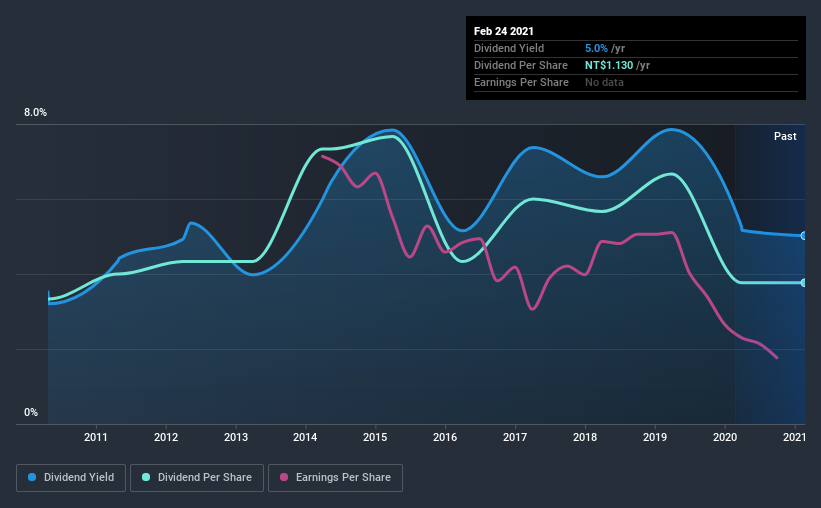This screenshot has width=821, height=508.
Task: Click the 2021 x-axis label
Action: pyautogui.click(x=794, y=437)
